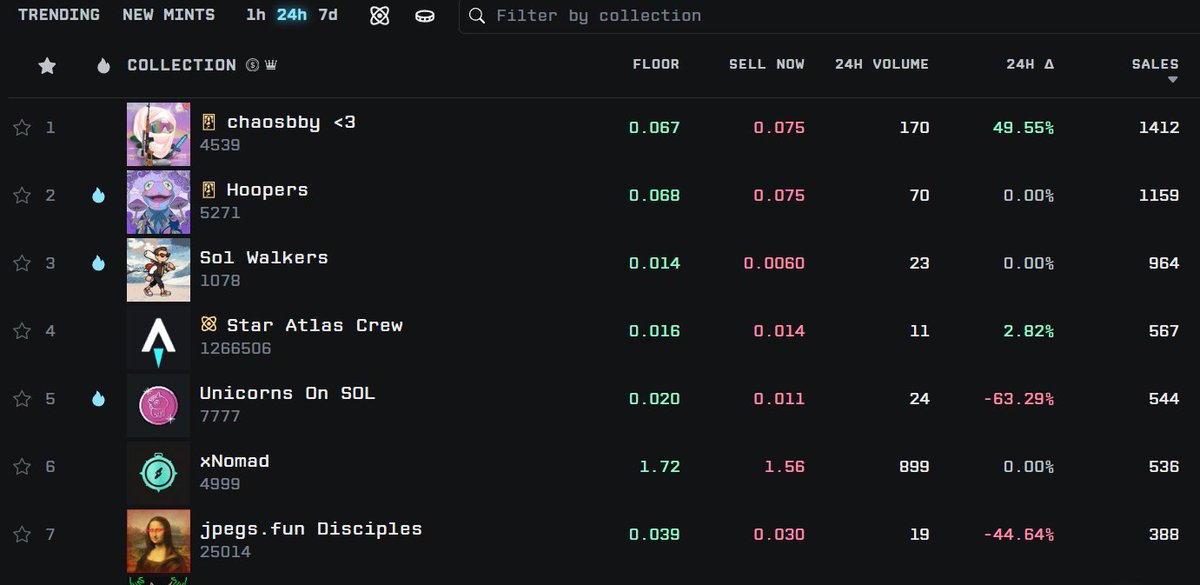Click the xNomad compass logo

[x=158, y=473]
